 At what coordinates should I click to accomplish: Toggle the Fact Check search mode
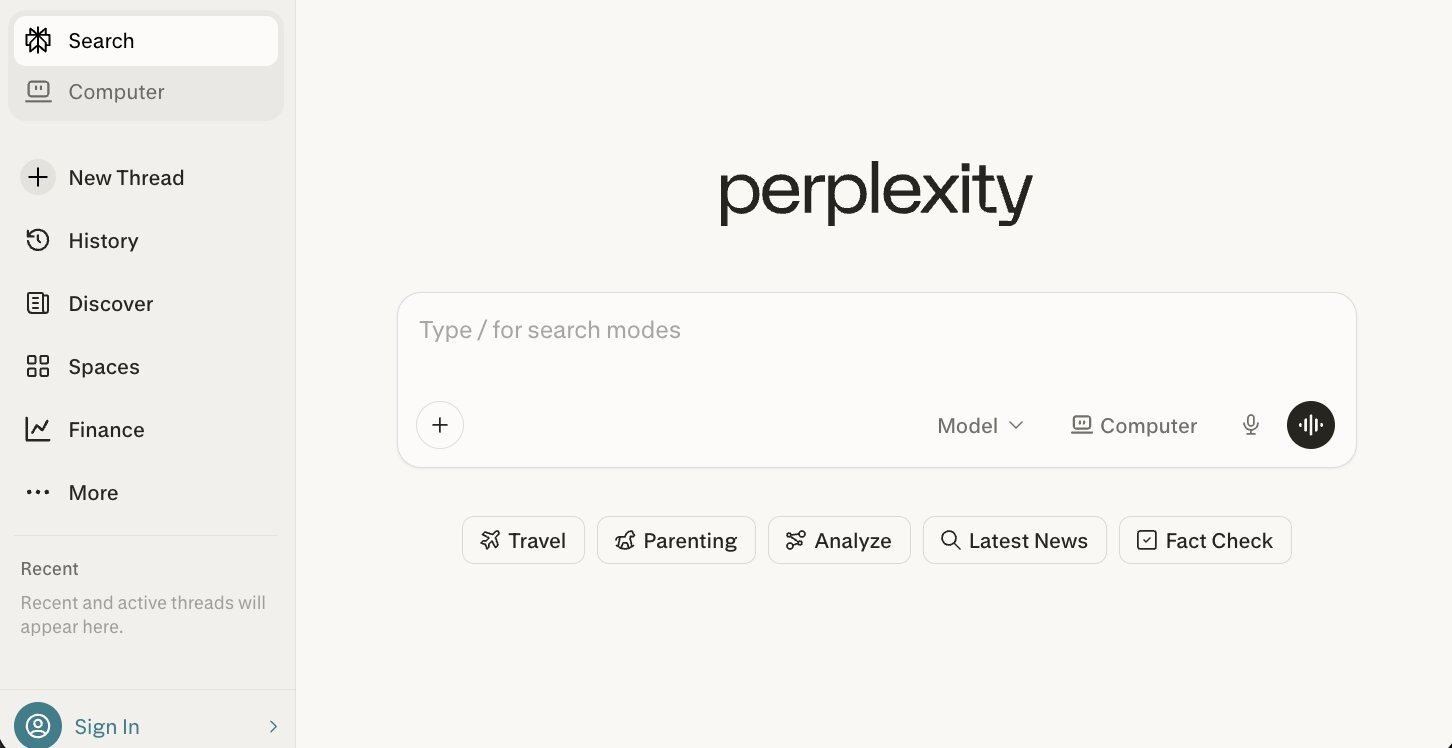1205,540
